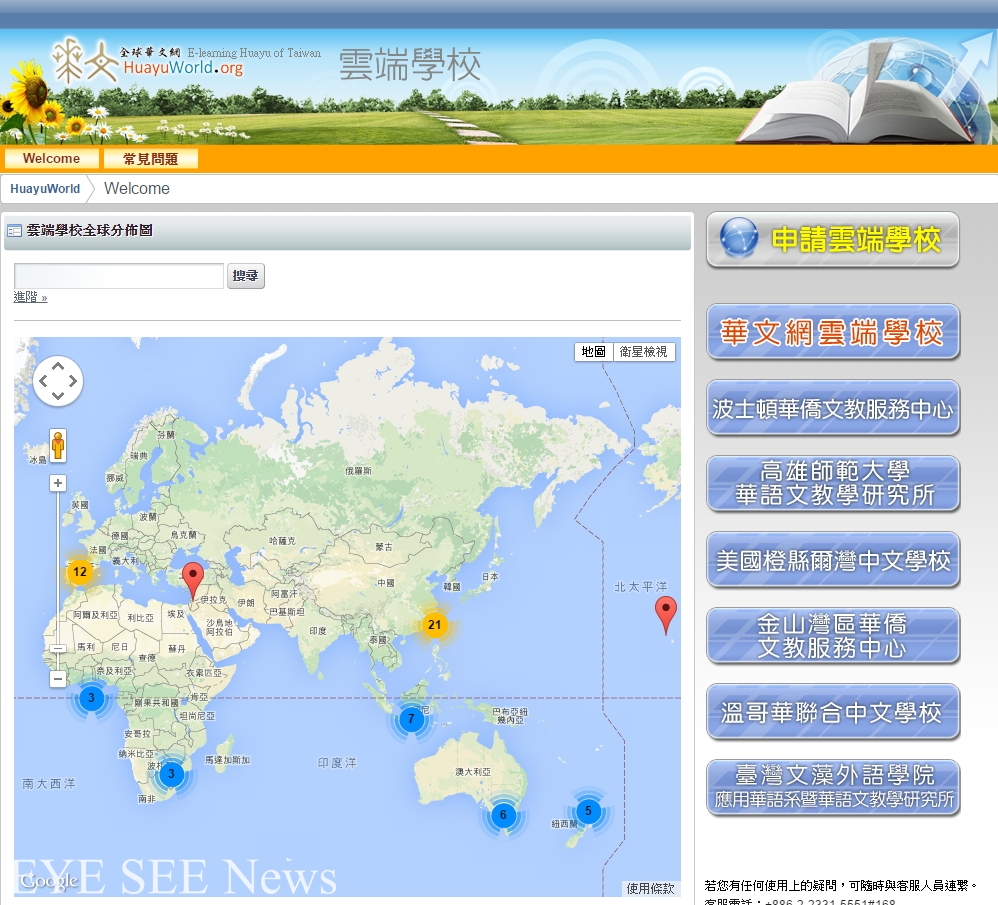
Task: Click the Welcome breadcrumb item
Action: 137,189
